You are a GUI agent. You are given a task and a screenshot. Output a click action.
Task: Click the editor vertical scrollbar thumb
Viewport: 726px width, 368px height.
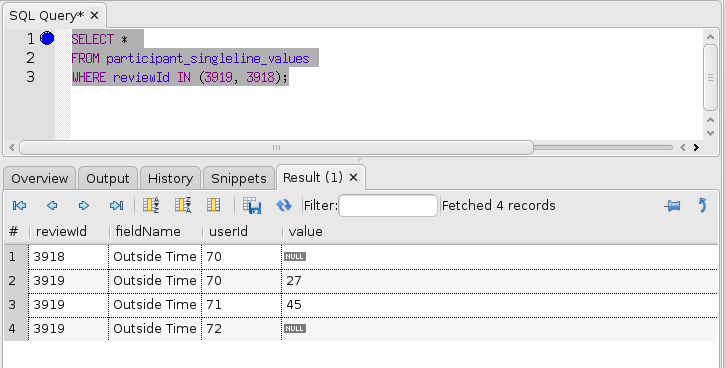click(x=710, y=77)
